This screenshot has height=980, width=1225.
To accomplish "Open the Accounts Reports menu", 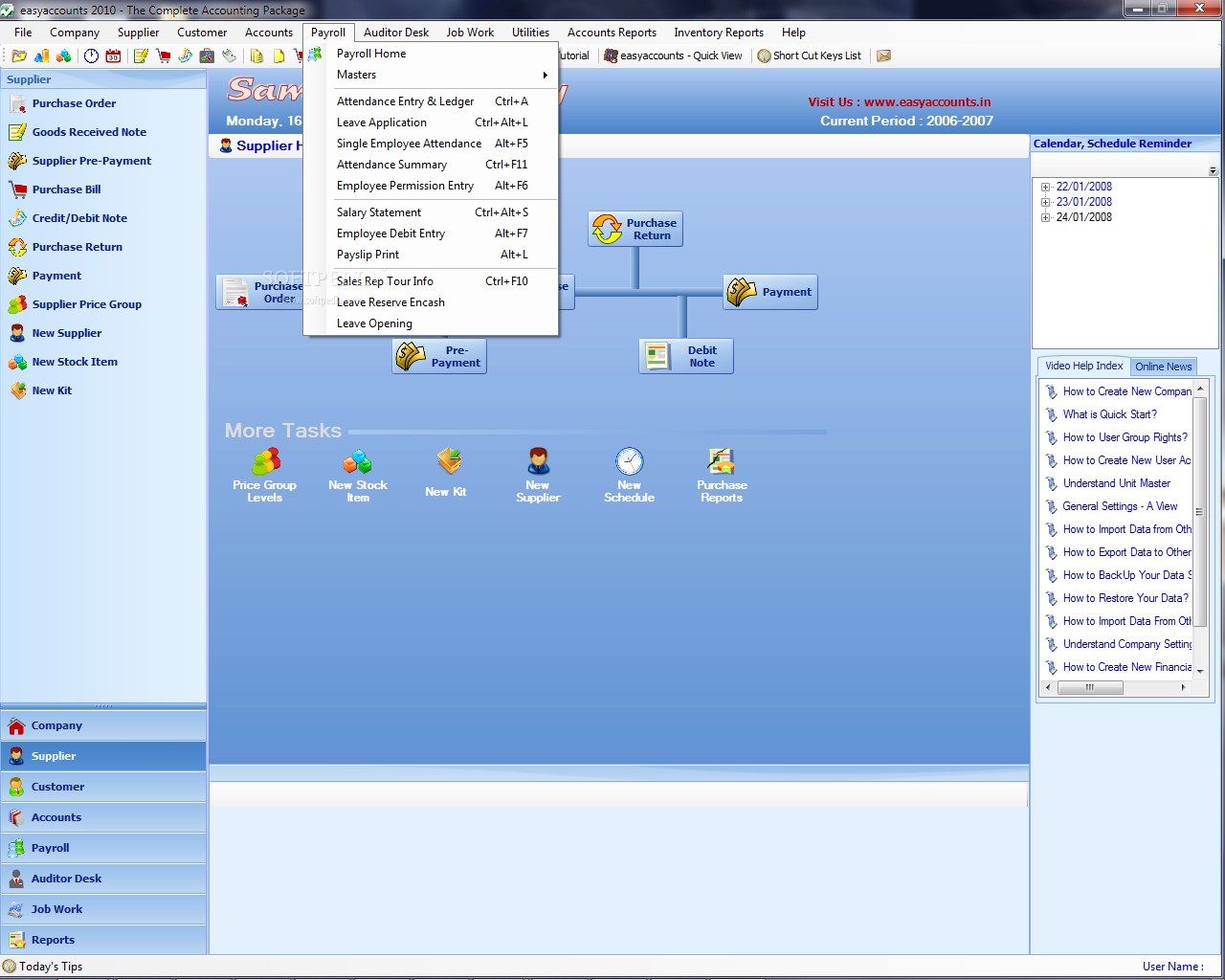I will tap(612, 33).
